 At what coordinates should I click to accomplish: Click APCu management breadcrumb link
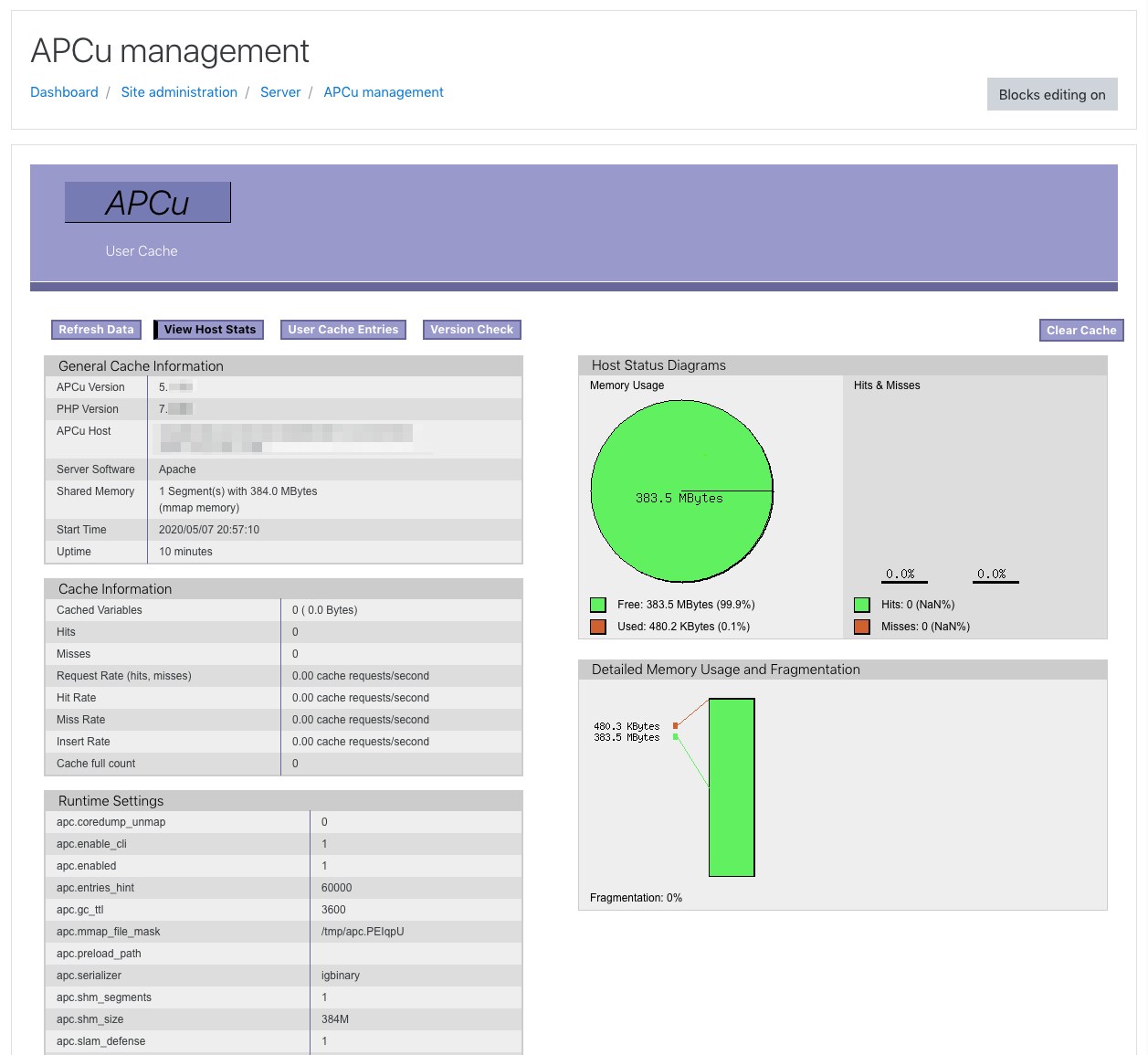point(384,92)
